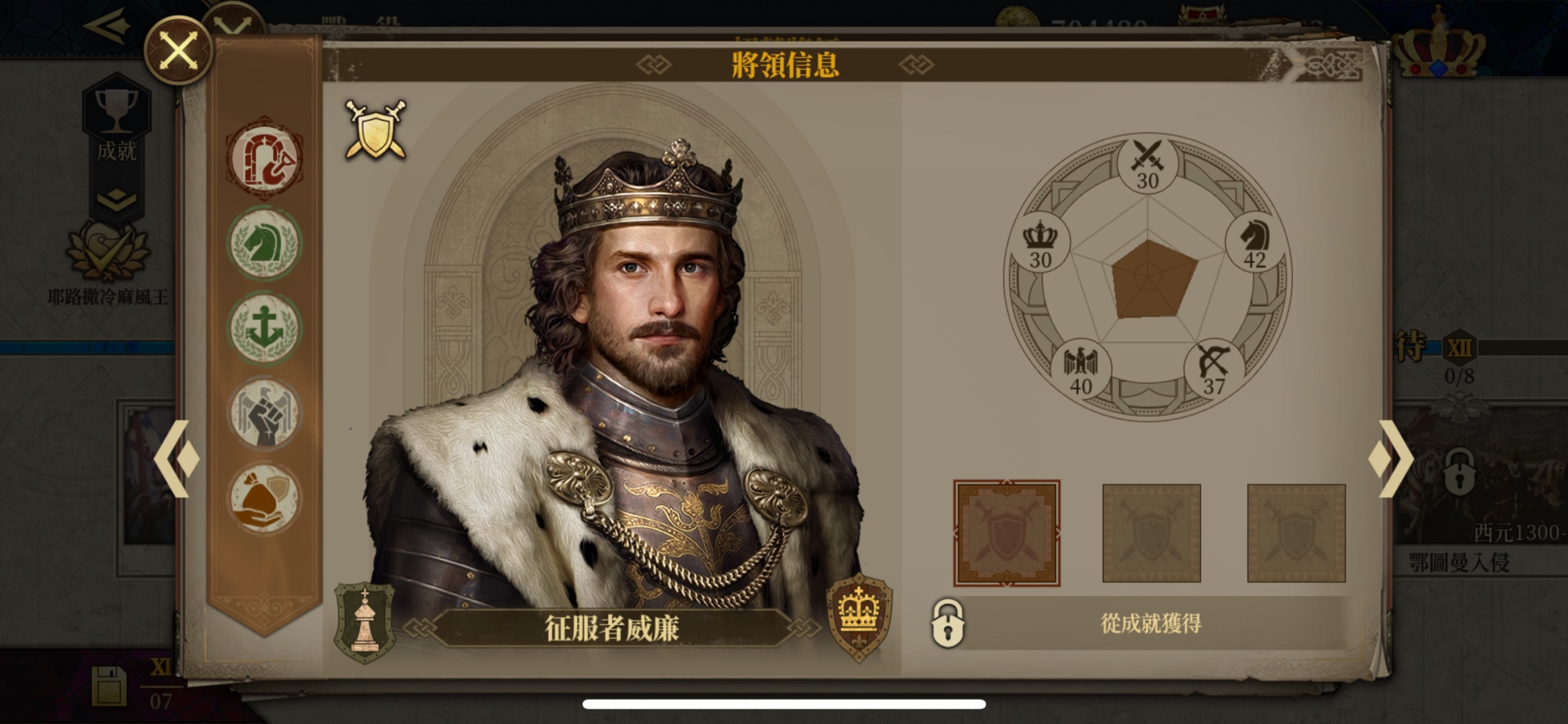Select the grey eagle fist skill icon
This screenshot has height=724, width=1568.
(x=264, y=413)
